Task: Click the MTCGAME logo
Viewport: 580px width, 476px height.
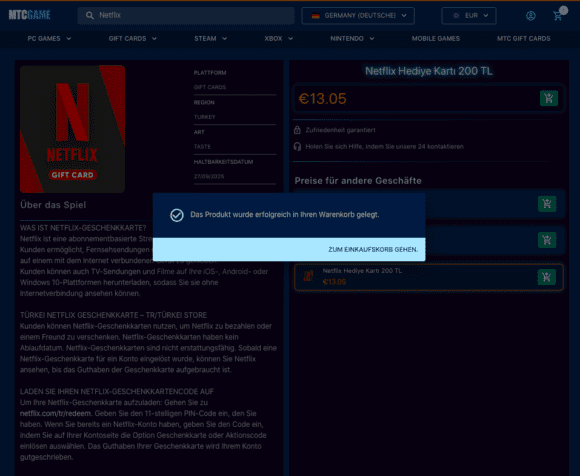Action: tap(30, 15)
